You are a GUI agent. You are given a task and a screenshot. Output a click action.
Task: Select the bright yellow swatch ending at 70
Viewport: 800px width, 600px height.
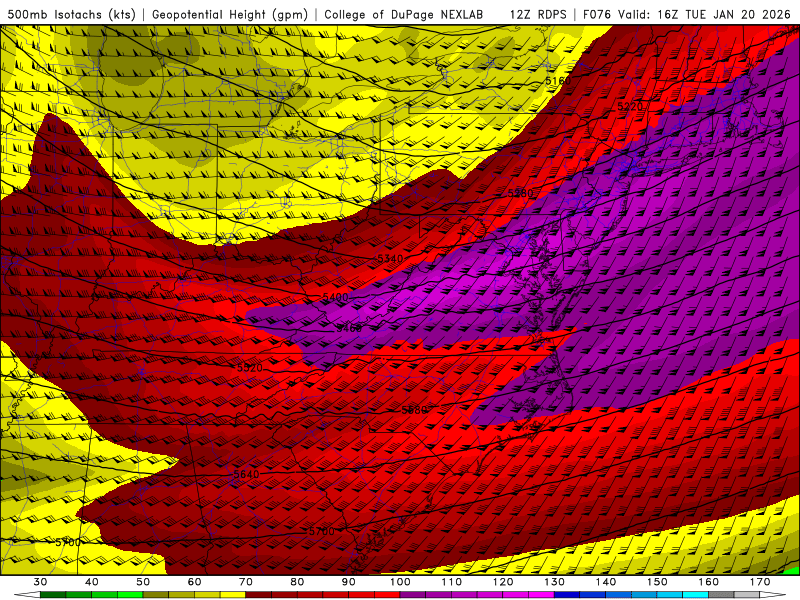tap(233, 595)
